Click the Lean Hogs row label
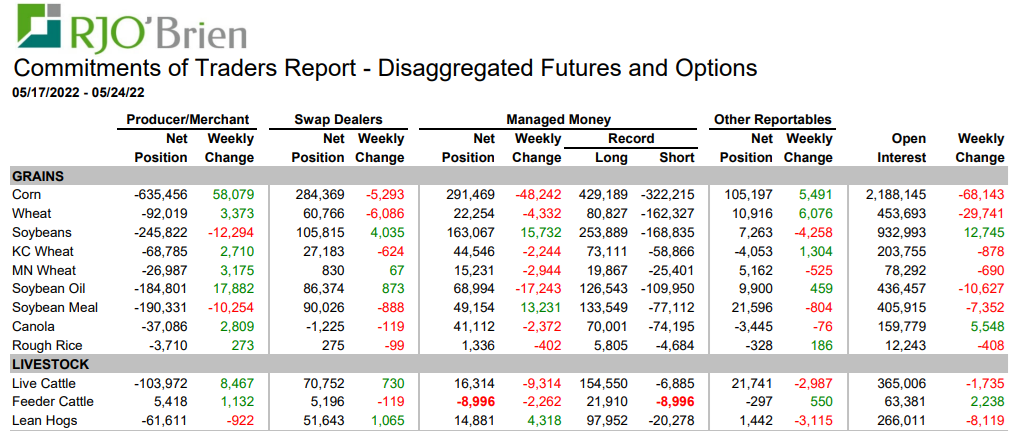 [44, 421]
